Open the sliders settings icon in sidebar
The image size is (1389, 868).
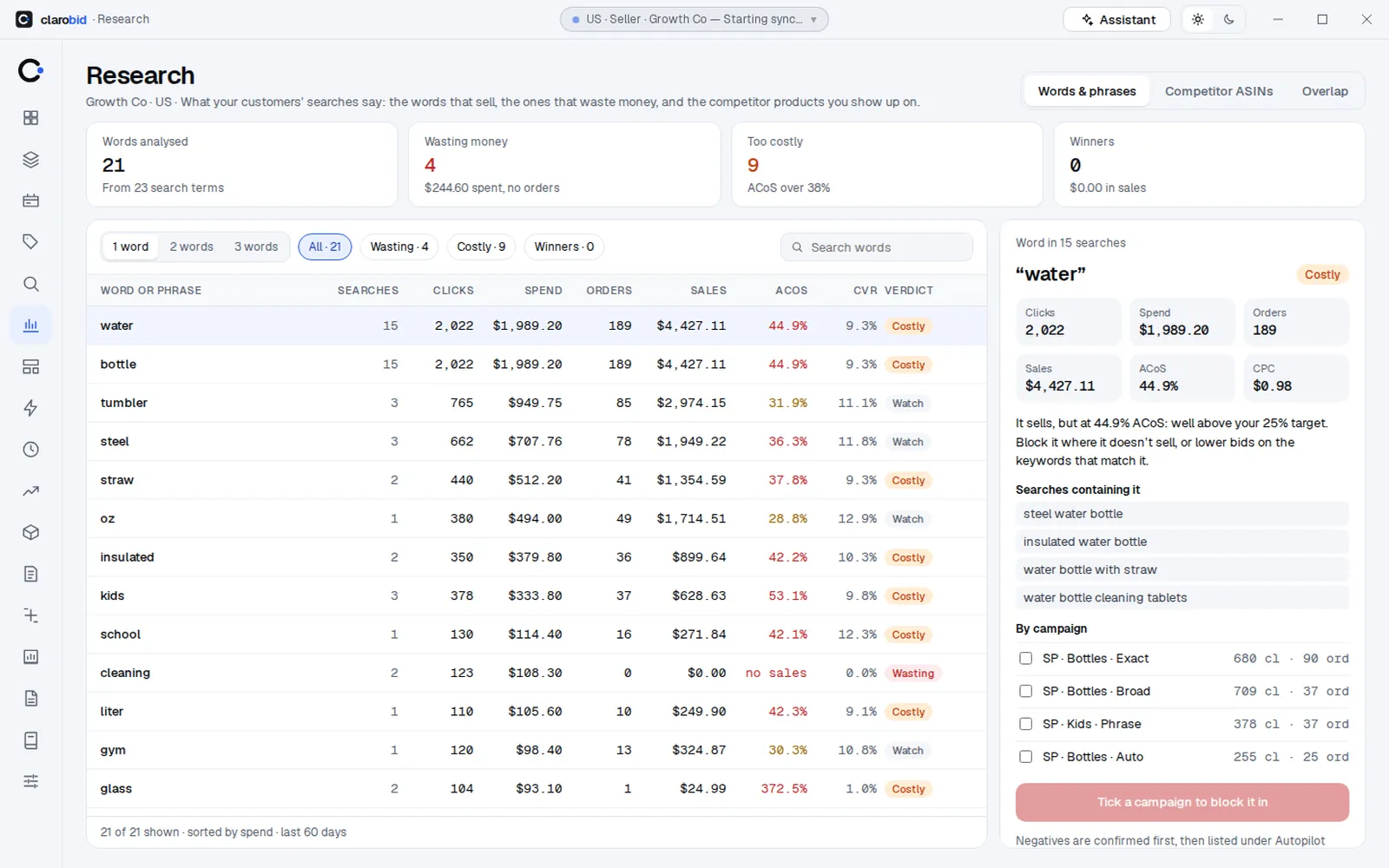coord(30,781)
